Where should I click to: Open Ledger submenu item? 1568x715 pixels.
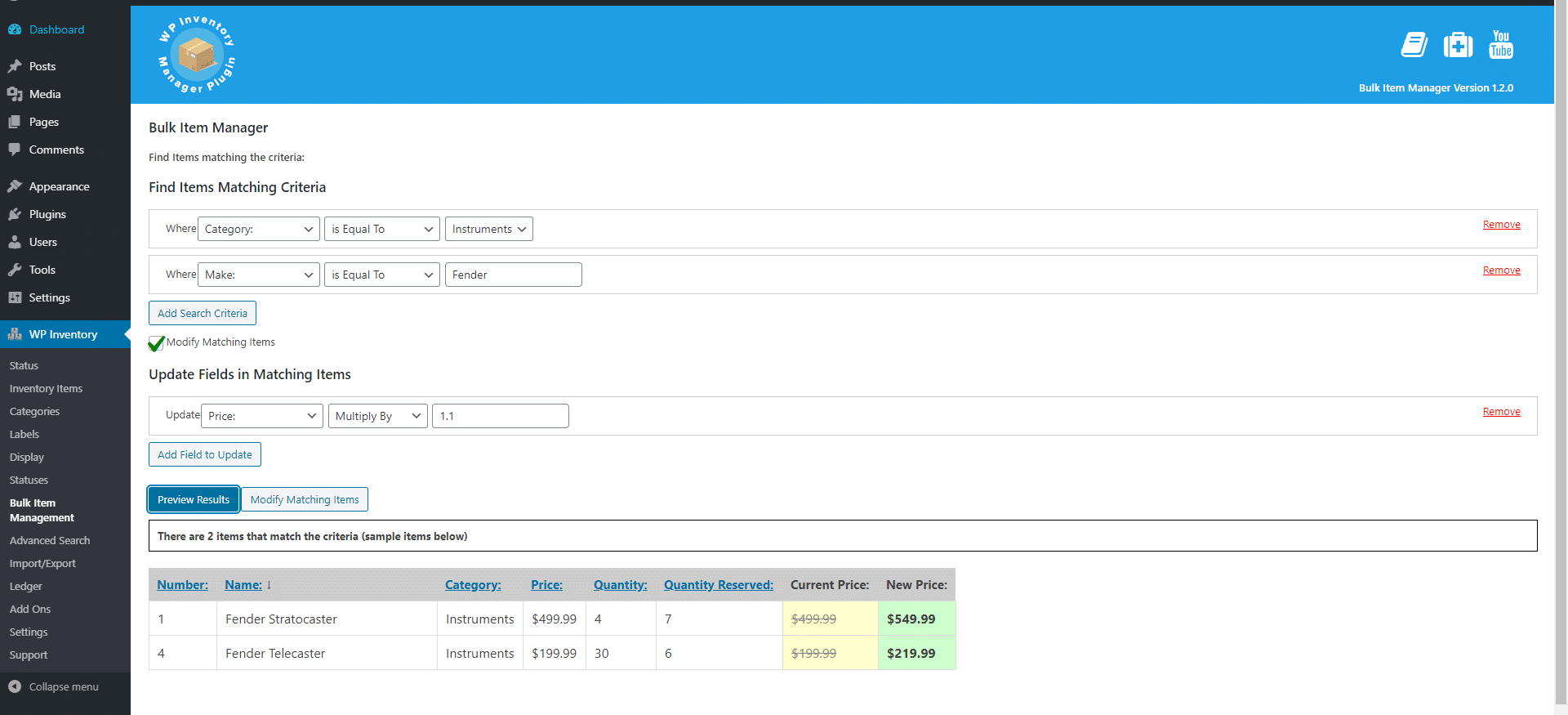point(25,586)
